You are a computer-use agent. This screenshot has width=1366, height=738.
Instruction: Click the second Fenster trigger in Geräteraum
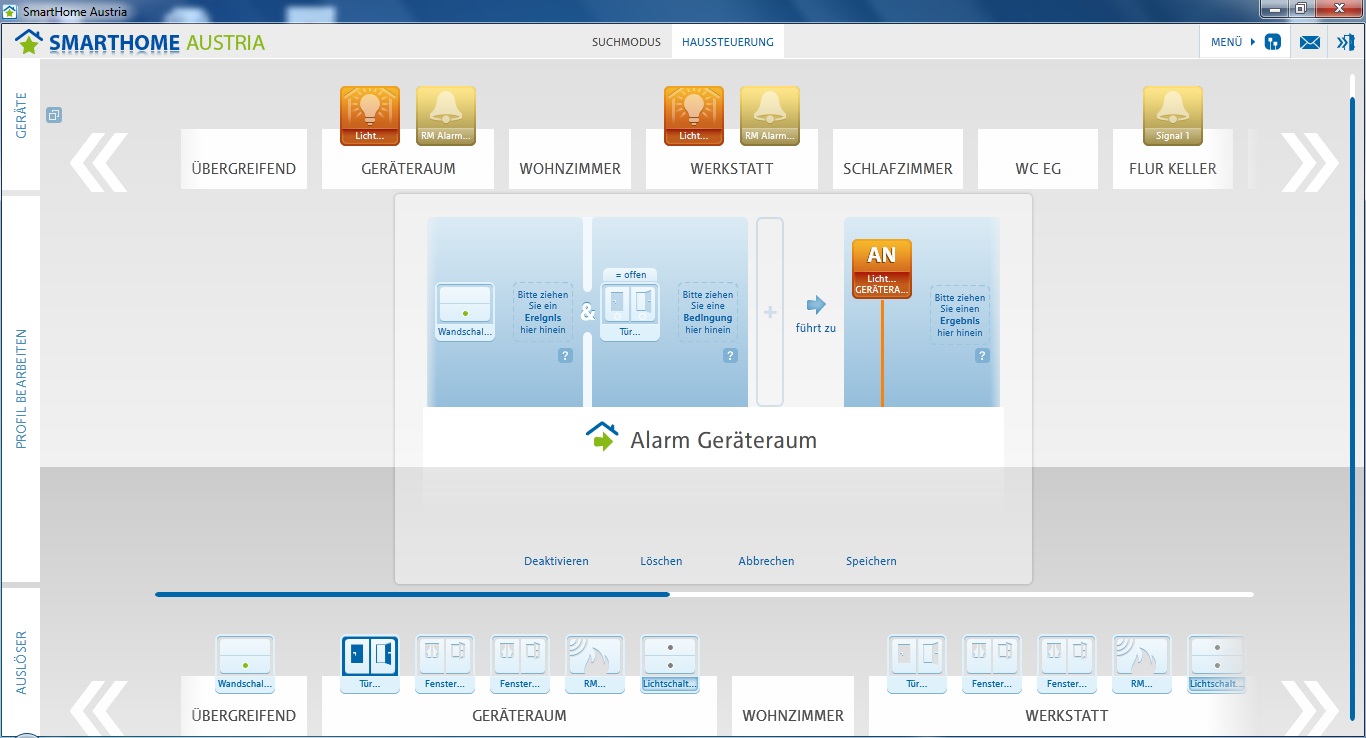pos(520,664)
